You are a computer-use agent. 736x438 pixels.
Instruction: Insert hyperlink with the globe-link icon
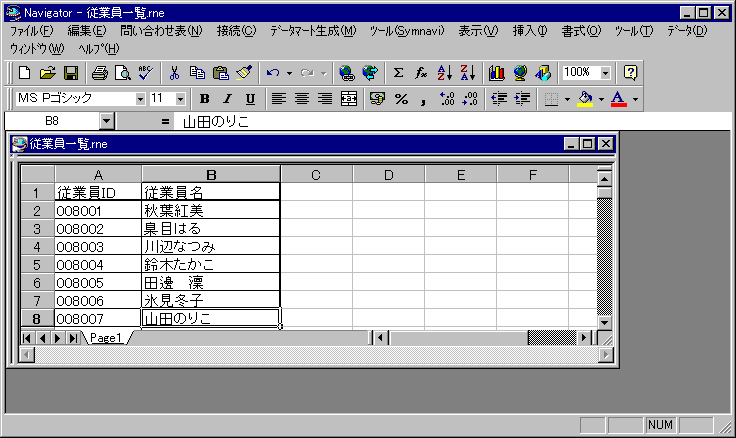pos(346,73)
